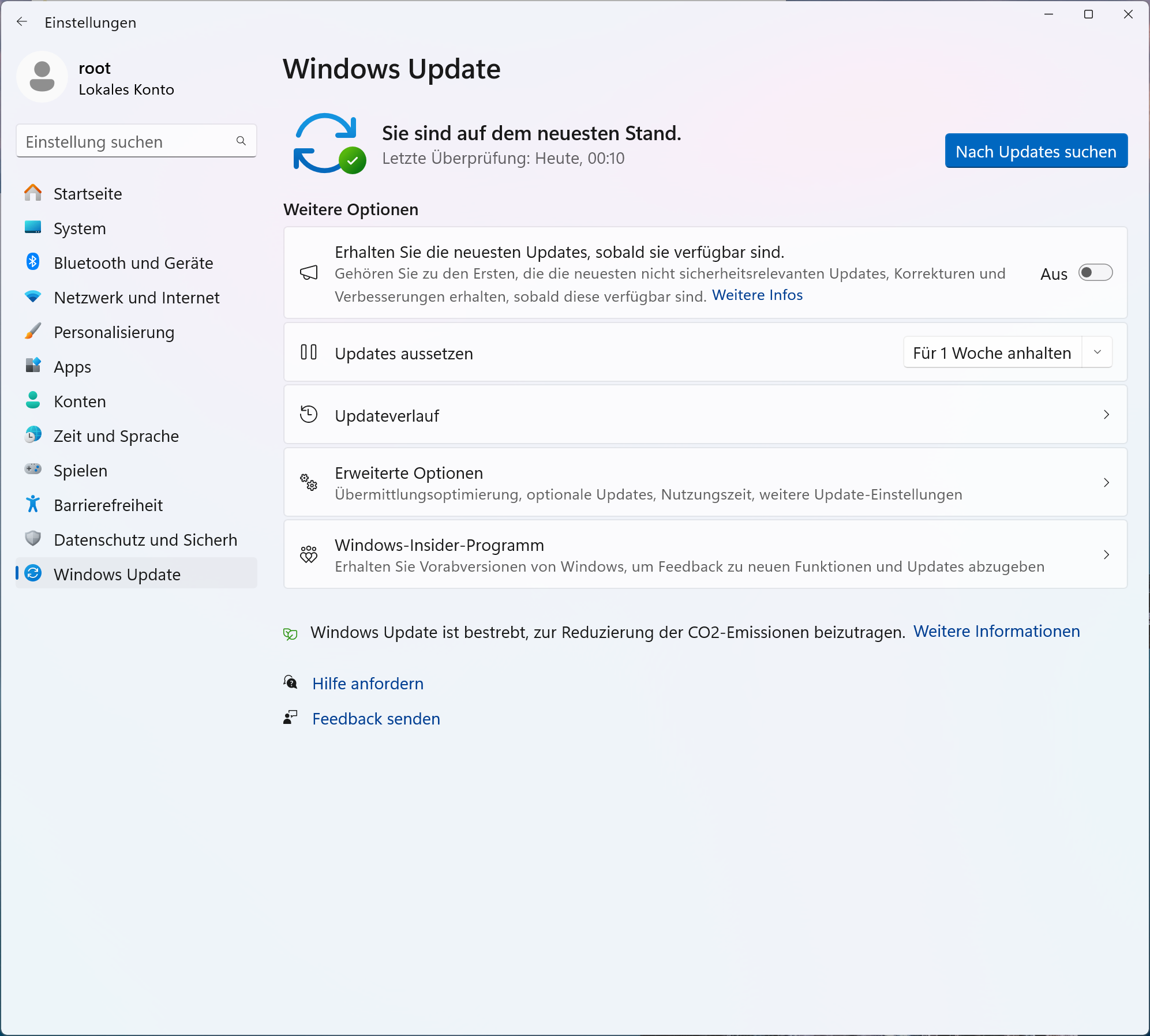Click the Einstellung suchen search field
This screenshot has width=1150, height=1036.
click(x=136, y=141)
